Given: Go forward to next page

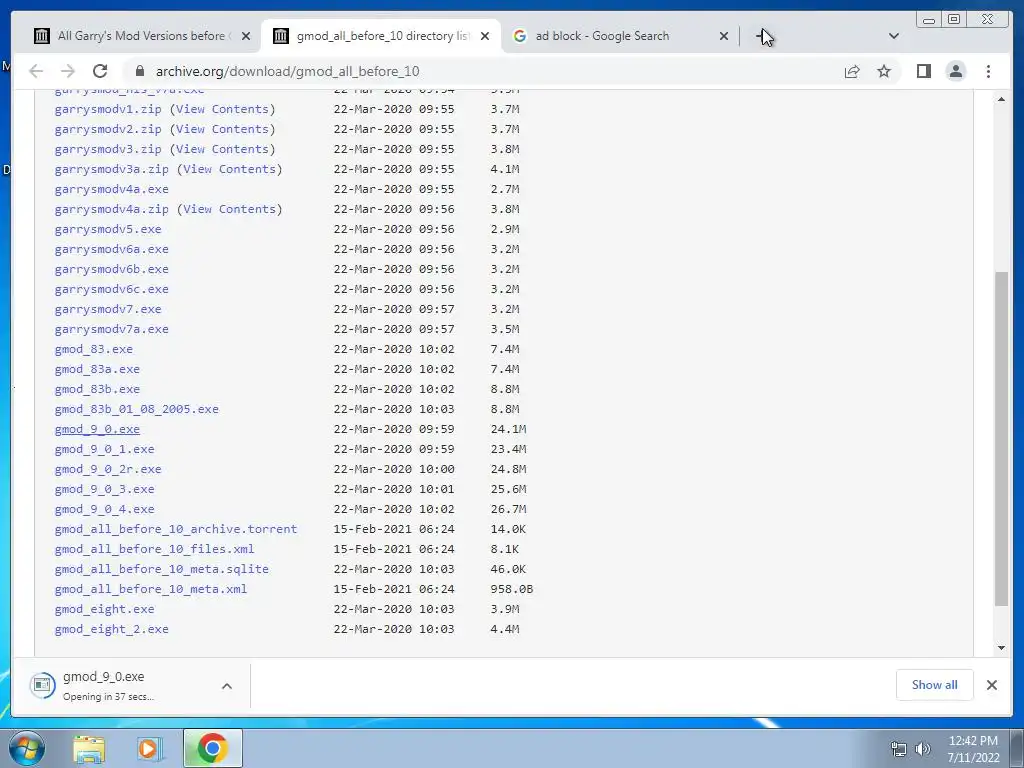Looking at the screenshot, I should pyautogui.click(x=68, y=71).
